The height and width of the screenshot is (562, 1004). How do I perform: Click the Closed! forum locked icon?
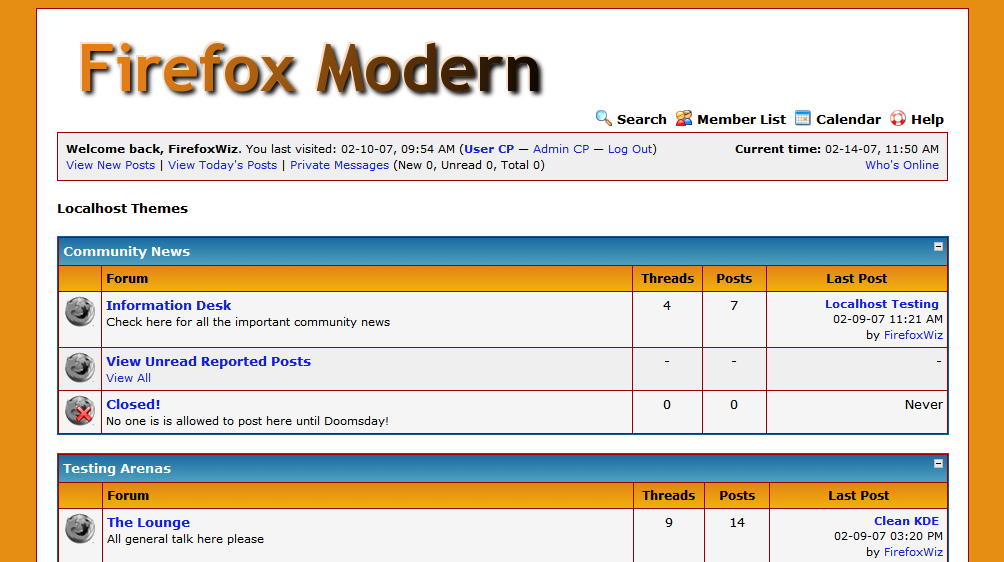(x=80, y=411)
